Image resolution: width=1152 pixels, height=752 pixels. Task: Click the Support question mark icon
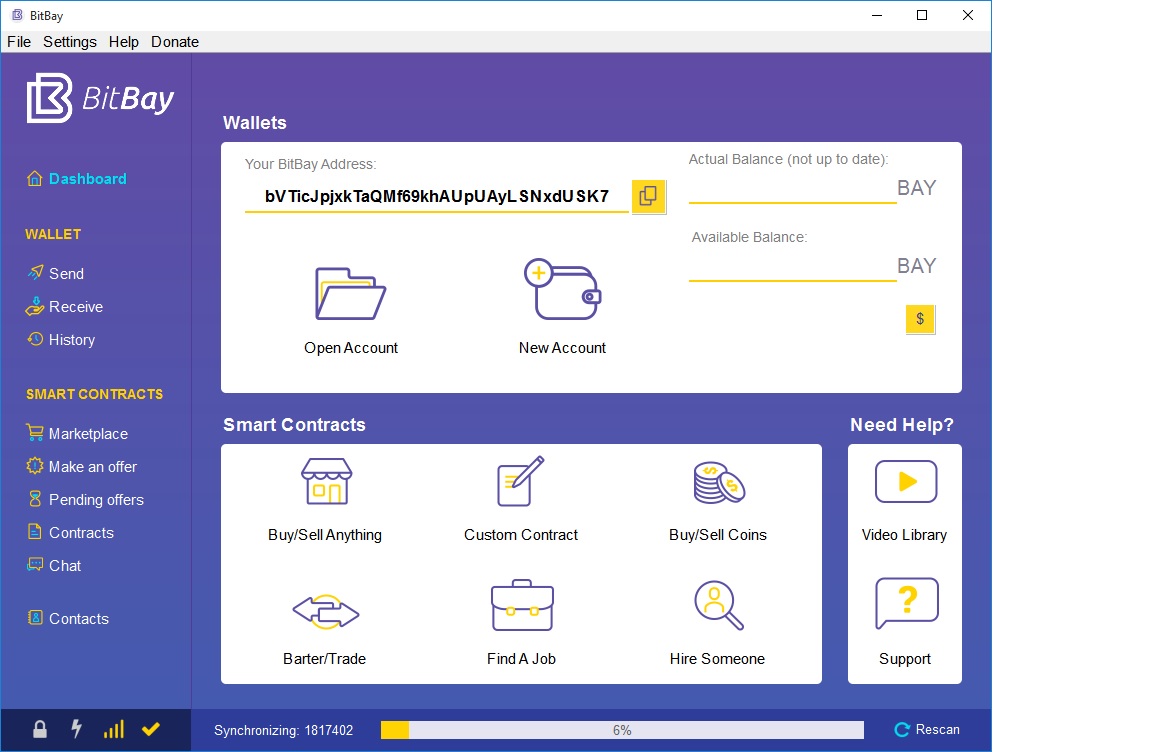(907, 604)
